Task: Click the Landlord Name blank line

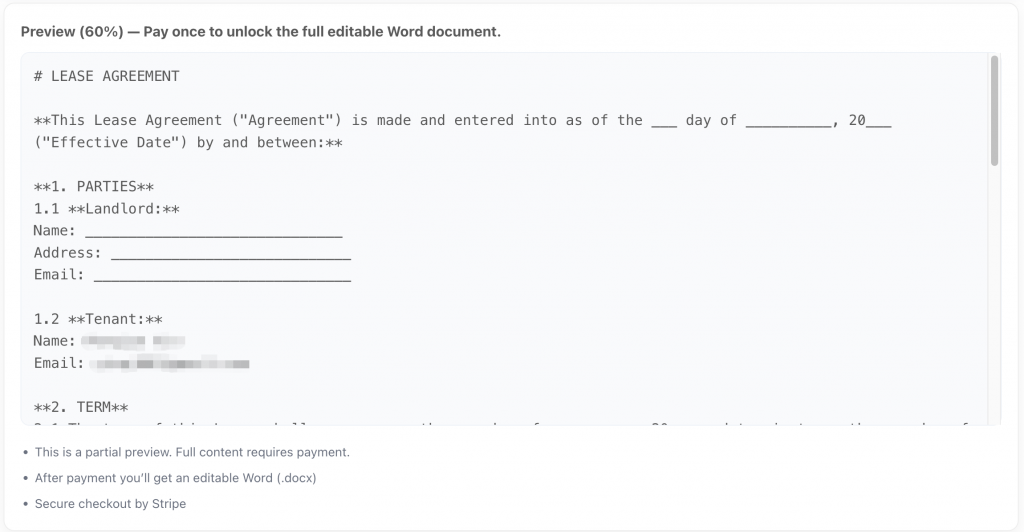Action: click(x=213, y=231)
